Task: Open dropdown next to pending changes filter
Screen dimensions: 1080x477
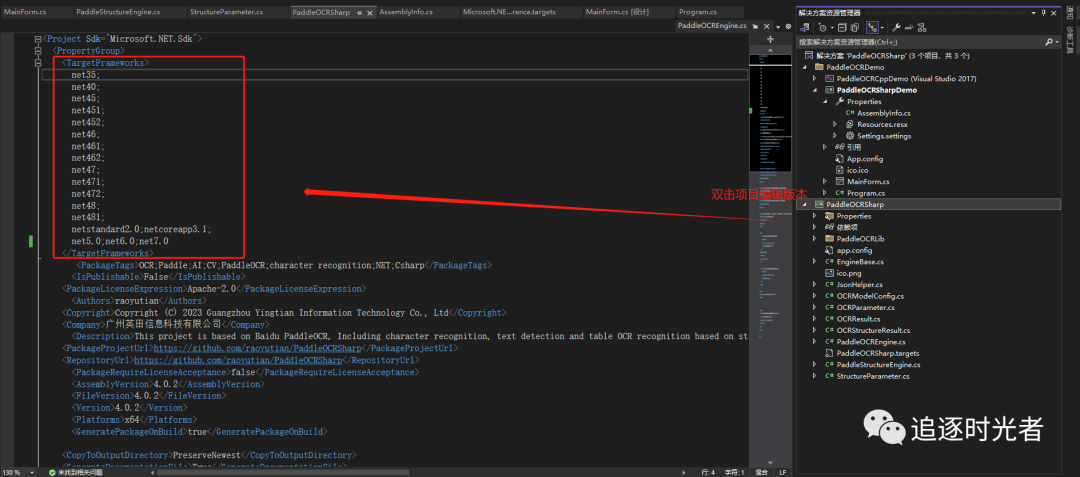Action: pos(832,28)
